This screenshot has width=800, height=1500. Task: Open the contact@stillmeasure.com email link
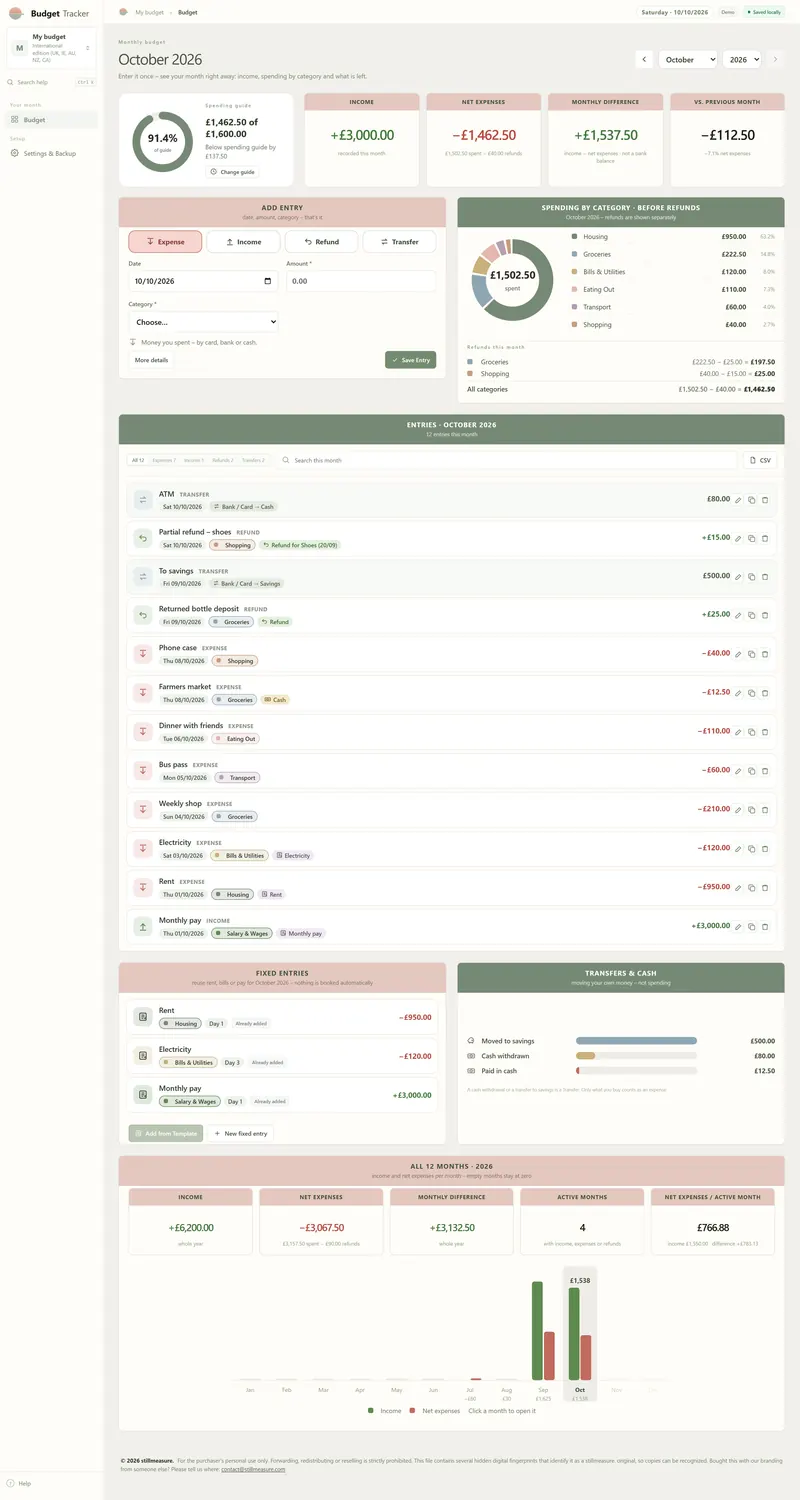253,1469
